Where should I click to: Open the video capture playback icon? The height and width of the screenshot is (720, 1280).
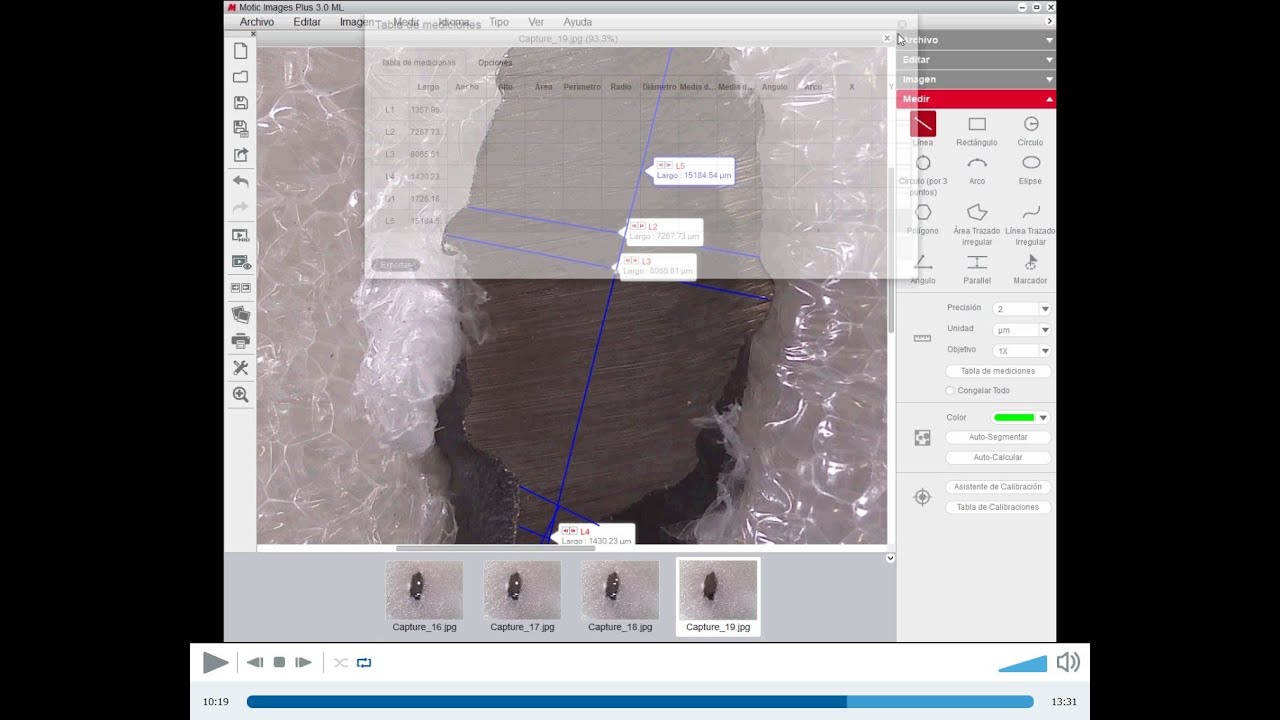pos(240,236)
